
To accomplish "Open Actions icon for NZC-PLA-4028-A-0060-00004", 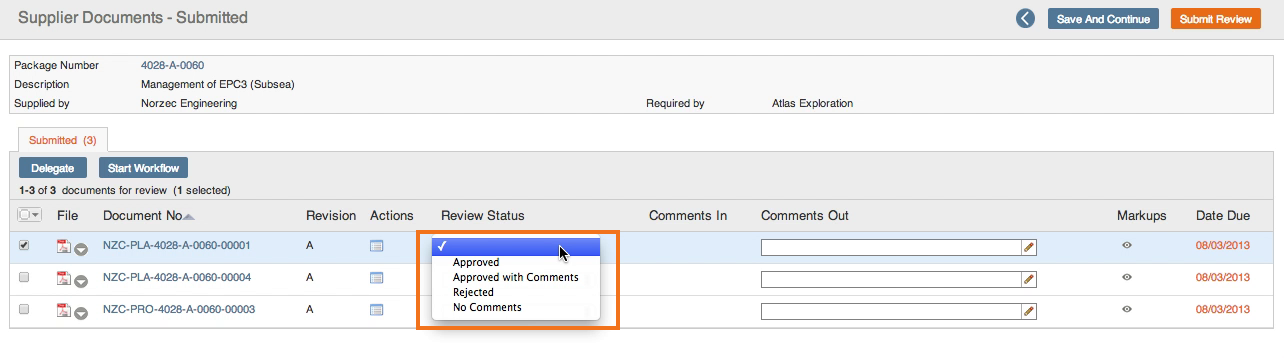I will point(377,278).
